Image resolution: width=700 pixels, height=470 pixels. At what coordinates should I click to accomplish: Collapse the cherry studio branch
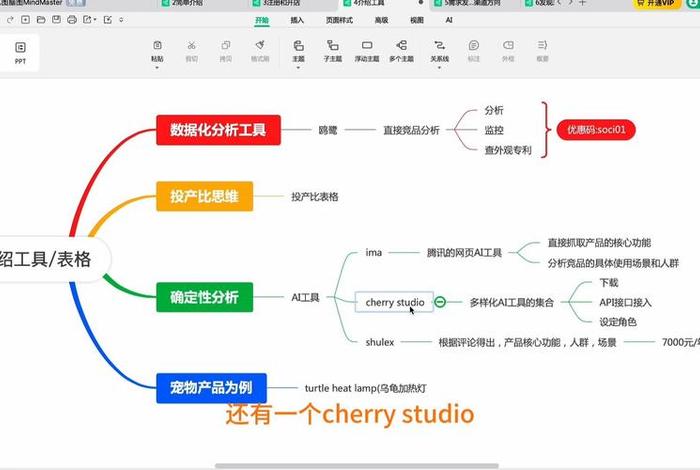440,302
